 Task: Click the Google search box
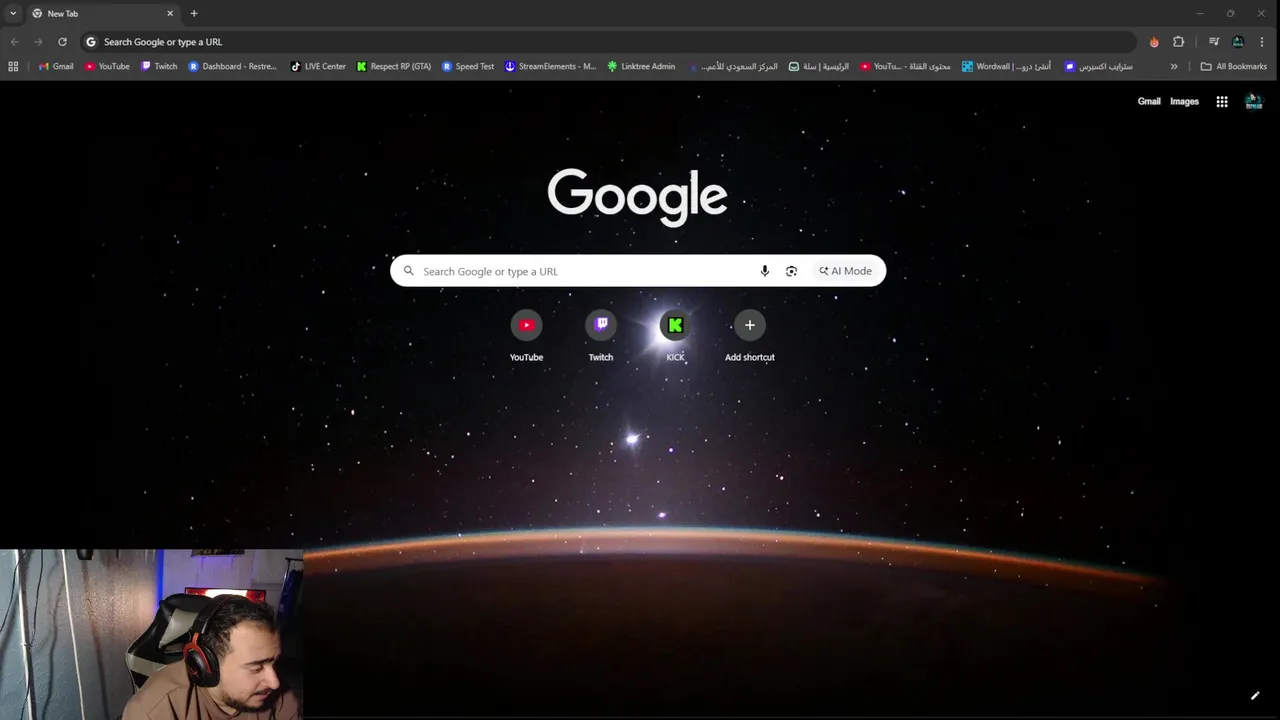point(638,271)
